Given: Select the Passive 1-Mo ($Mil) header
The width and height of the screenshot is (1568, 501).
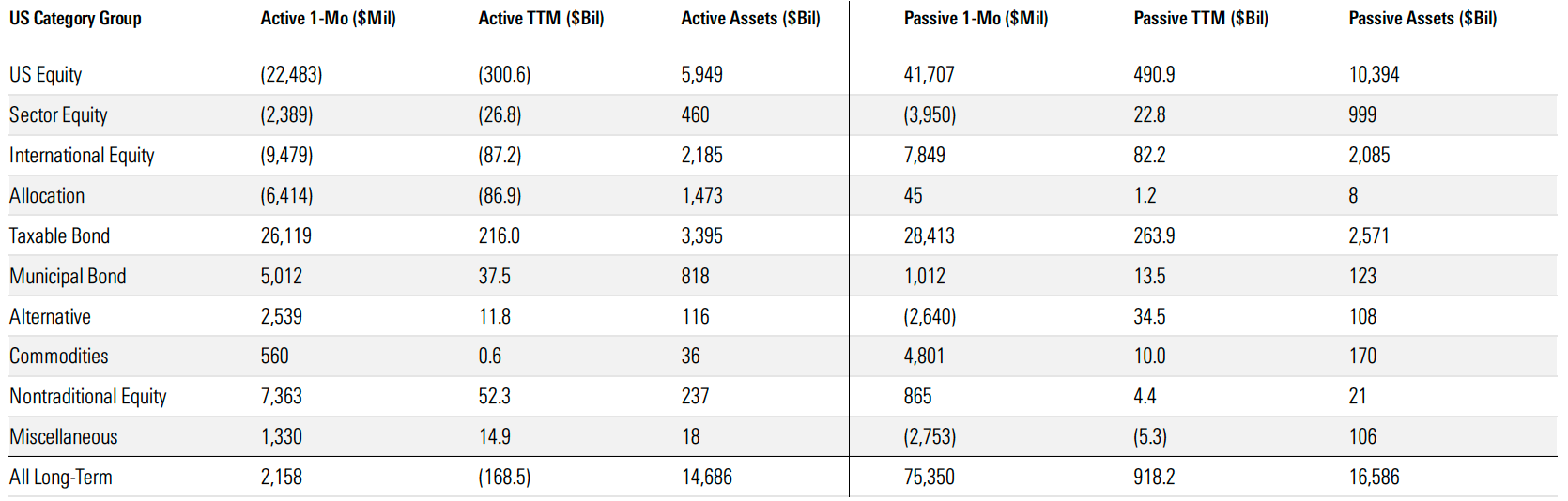Looking at the screenshot, I should tap(976, 19).
